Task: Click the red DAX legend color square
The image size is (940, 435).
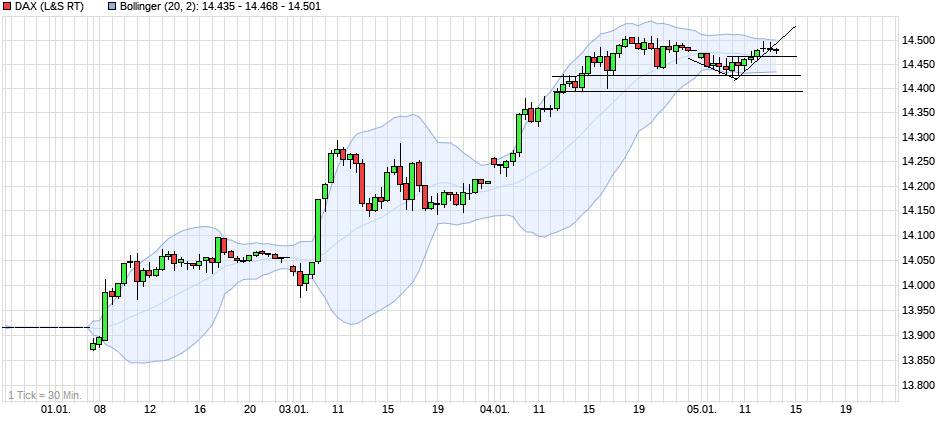Action: (x=7, y=6)
